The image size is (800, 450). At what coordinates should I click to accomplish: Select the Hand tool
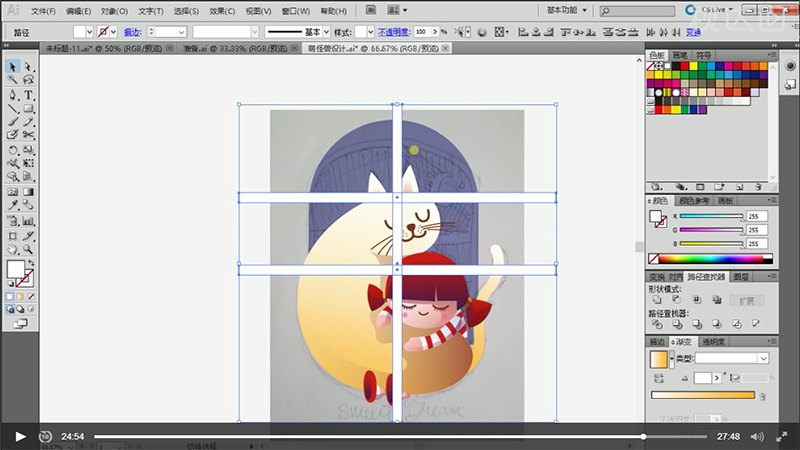[13, 249]
